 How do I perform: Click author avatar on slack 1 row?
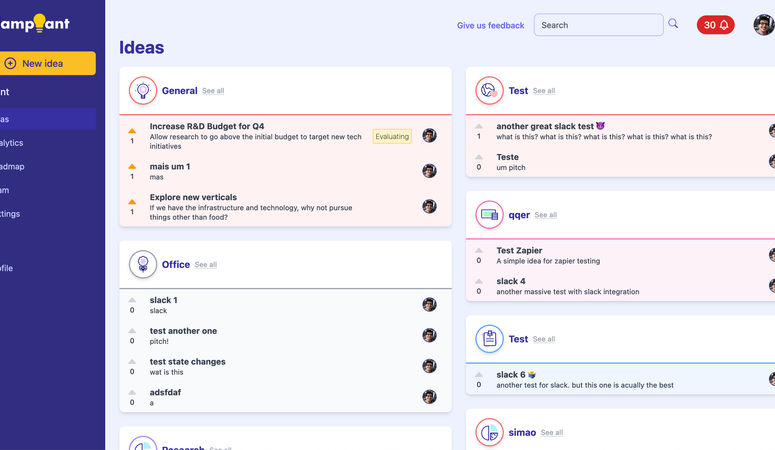click(x=430, y=305)
